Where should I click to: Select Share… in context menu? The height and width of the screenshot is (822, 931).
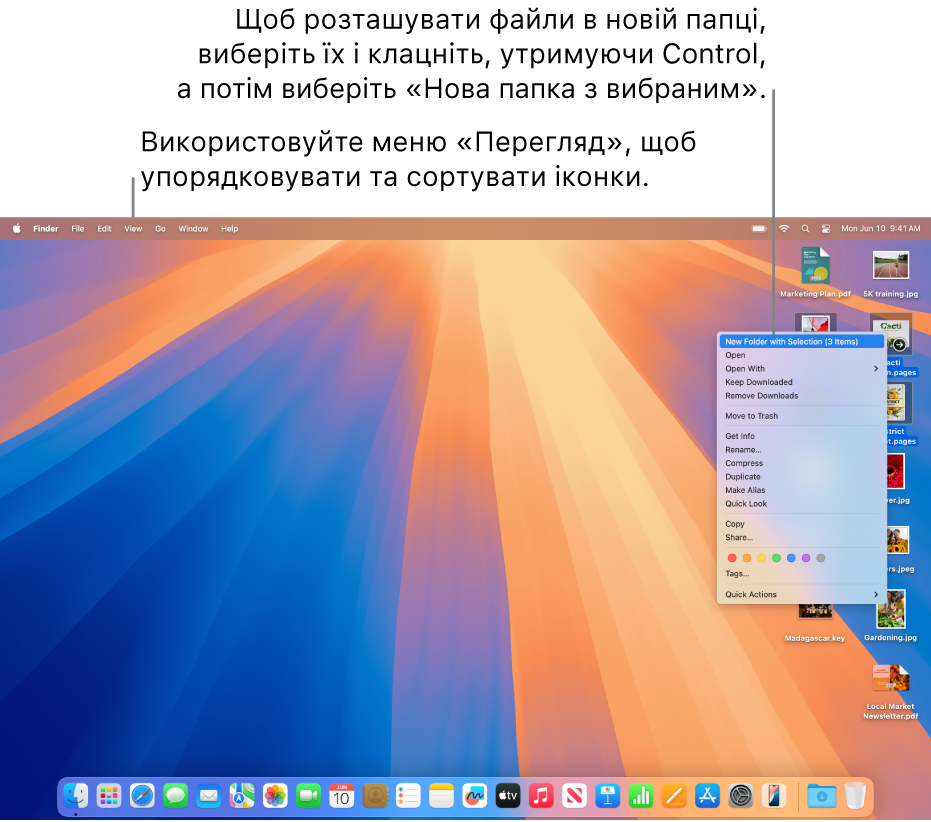click(x=801, y=538)
